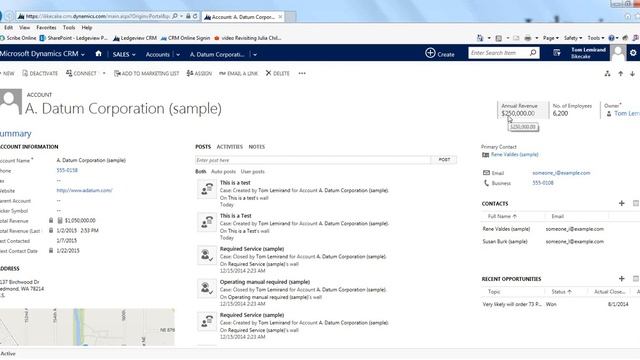
Task: Open IE Page dropdown menu
Action: 551,38
